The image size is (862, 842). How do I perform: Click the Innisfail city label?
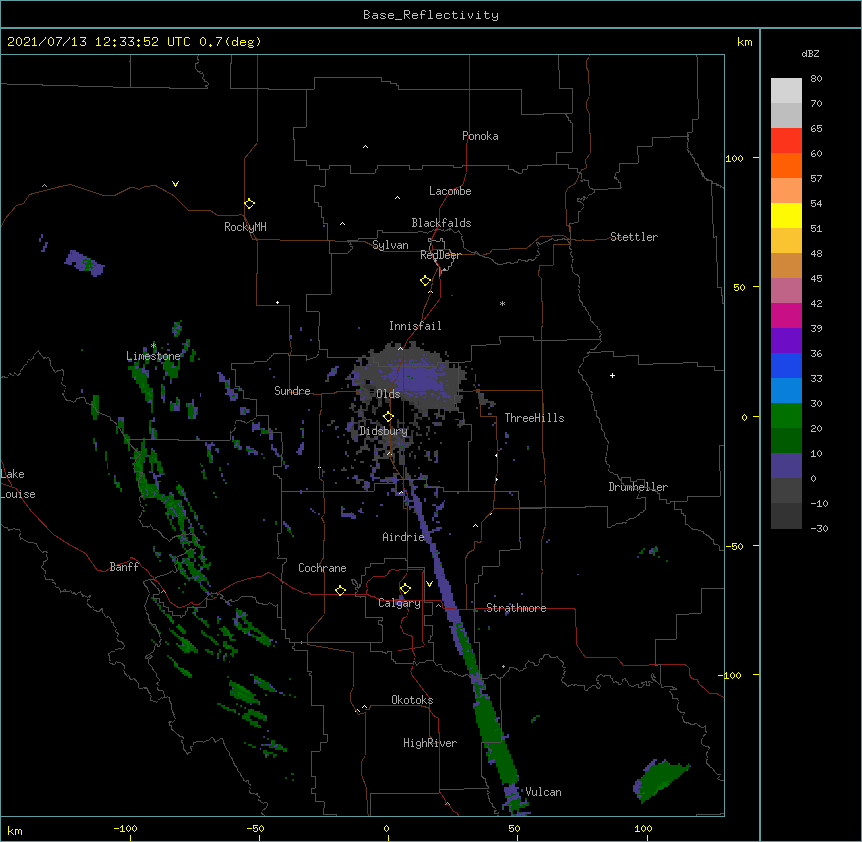pyautogui.click(x=415, y=326)
